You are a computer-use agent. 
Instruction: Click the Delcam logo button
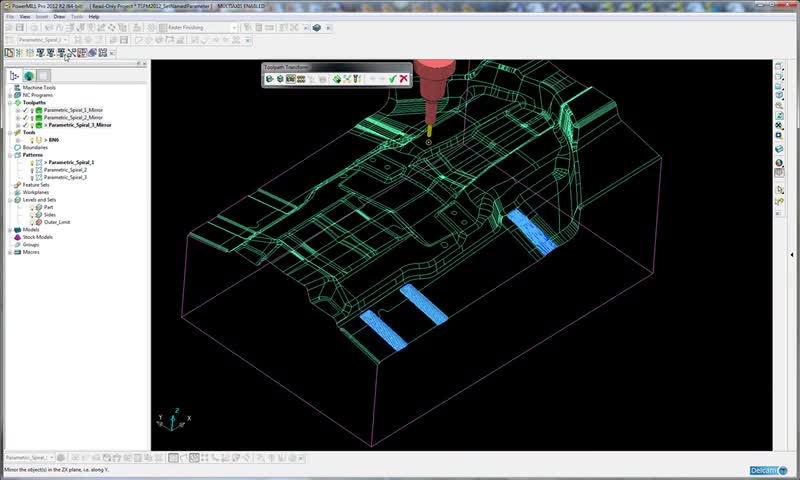point(769,470)
